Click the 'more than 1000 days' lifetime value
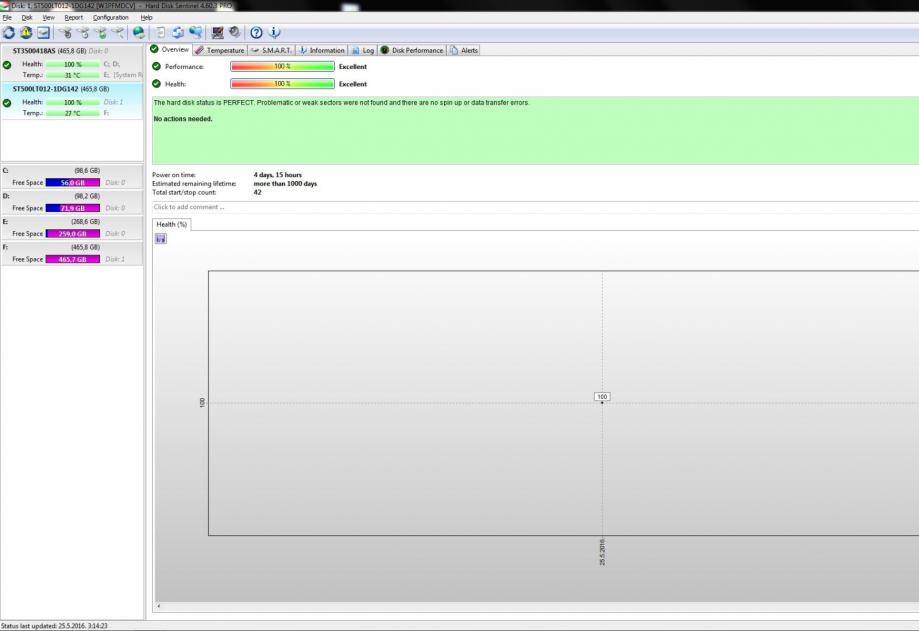The height and width of the screenshot is (631, 919). point(285,183)
